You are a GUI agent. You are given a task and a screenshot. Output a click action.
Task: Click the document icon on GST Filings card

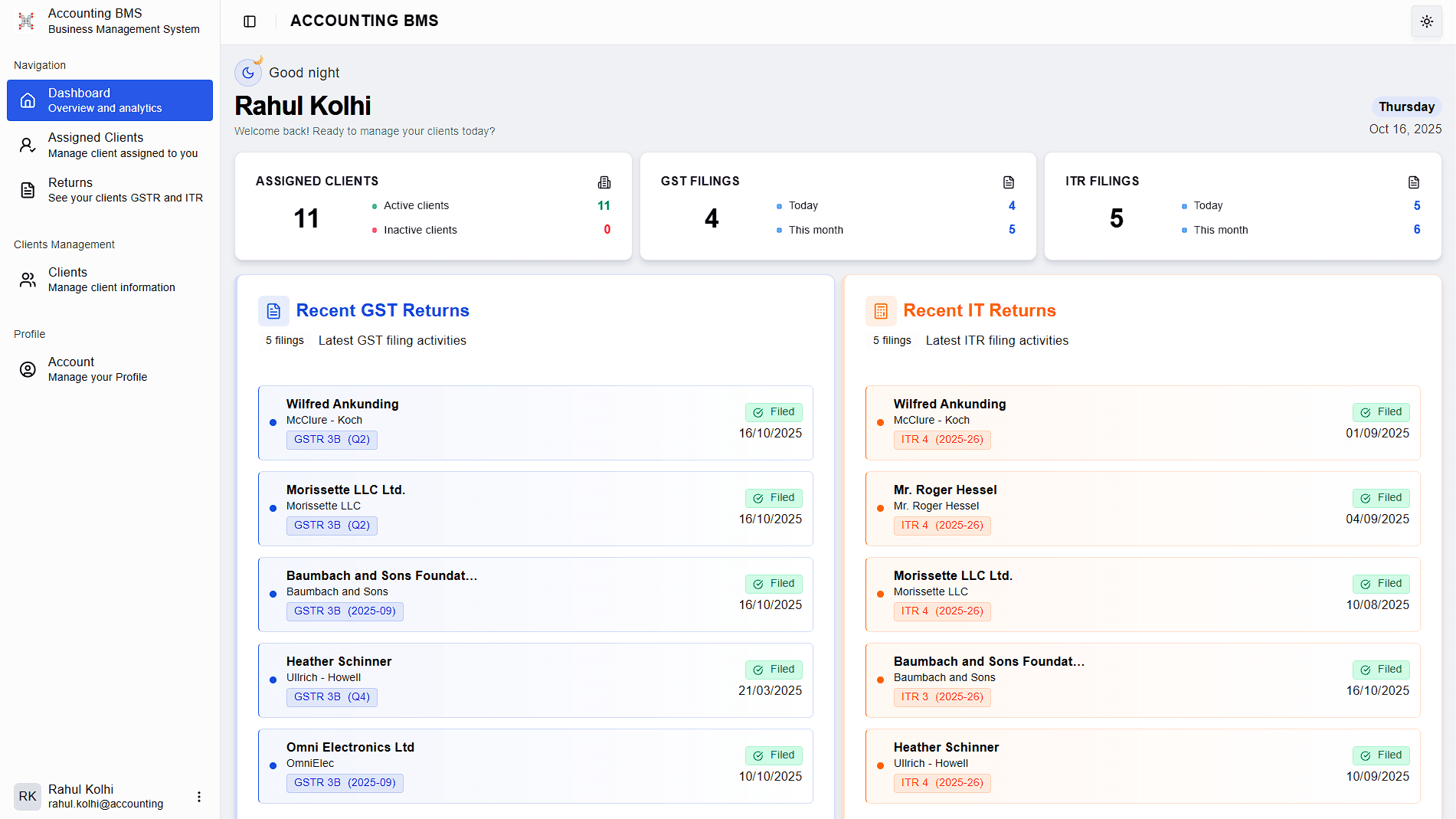pos(1009,182)
